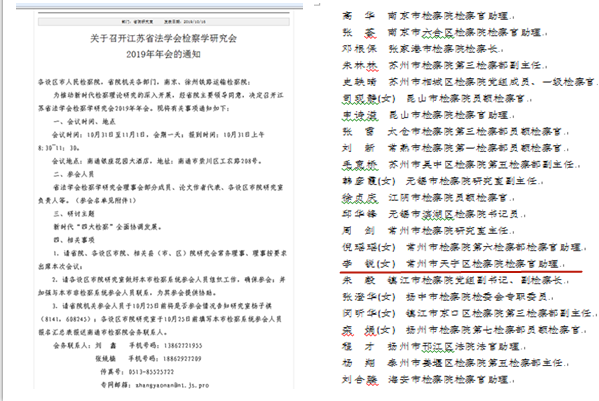Select the heading 一、会议时间、地点

(x=84, y=121)
